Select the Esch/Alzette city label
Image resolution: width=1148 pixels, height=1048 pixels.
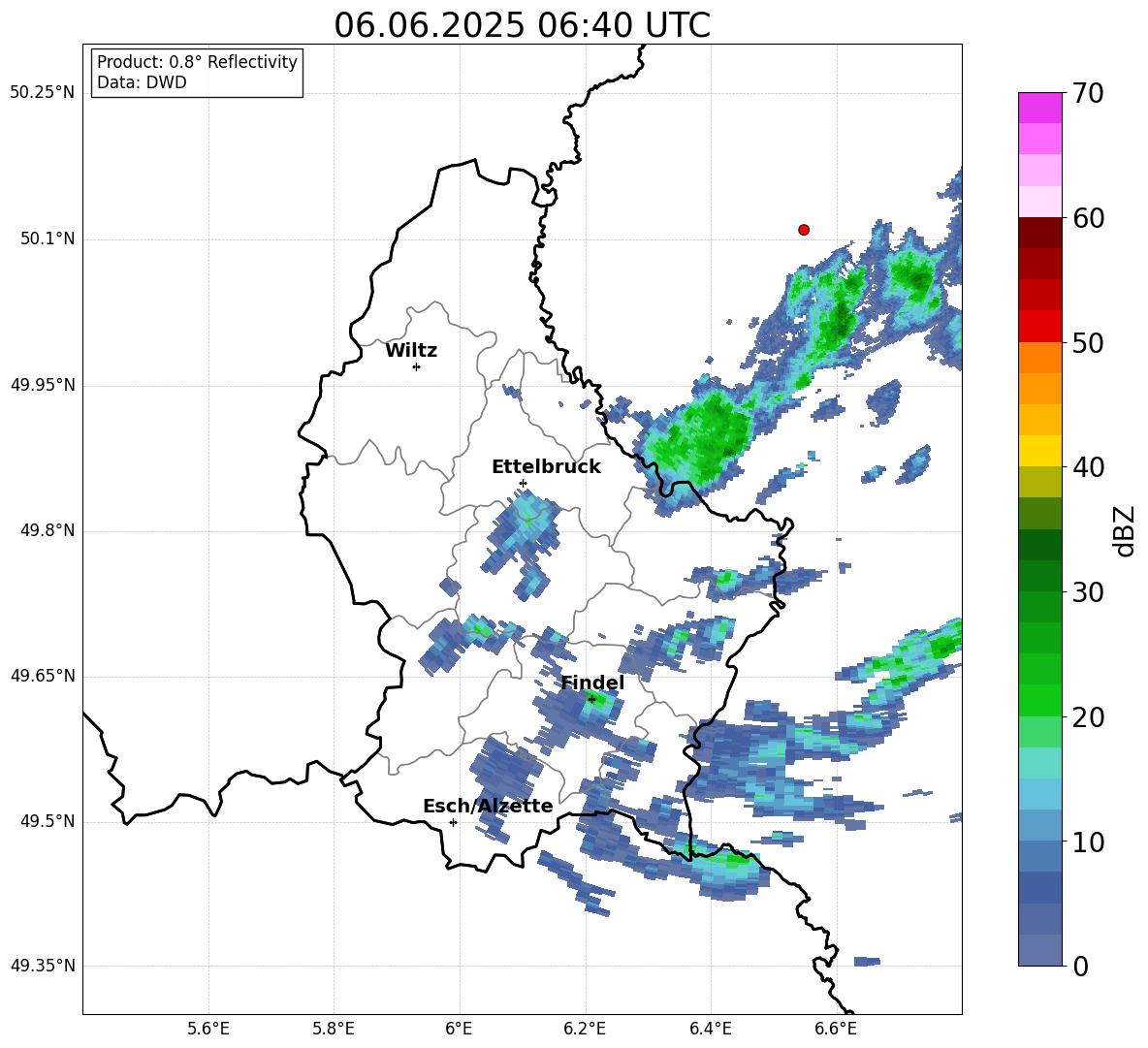(x=488, y=806)
